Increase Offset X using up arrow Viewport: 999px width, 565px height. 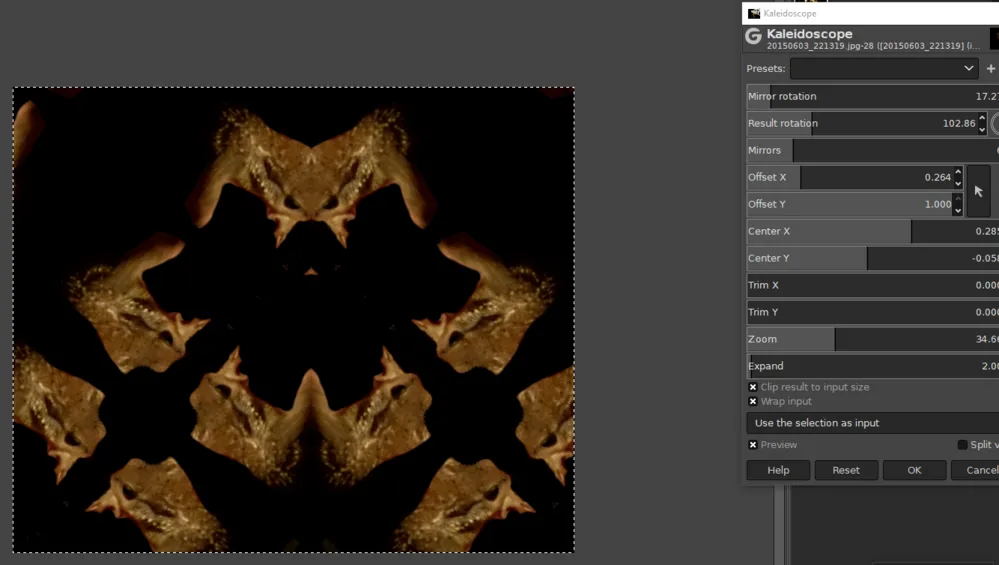[958, 172]
